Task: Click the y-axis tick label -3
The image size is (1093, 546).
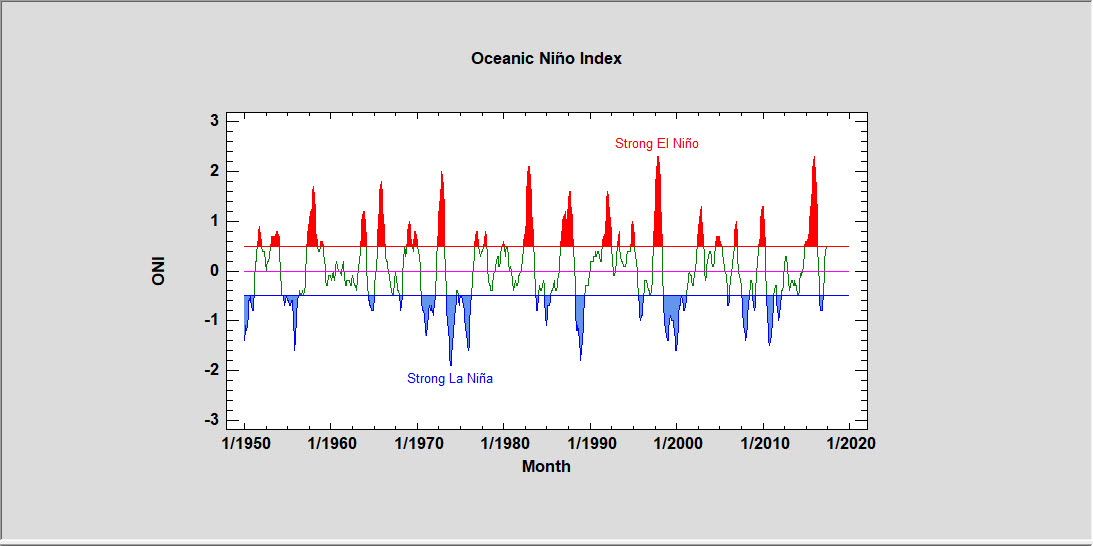Action: point(211,420)
